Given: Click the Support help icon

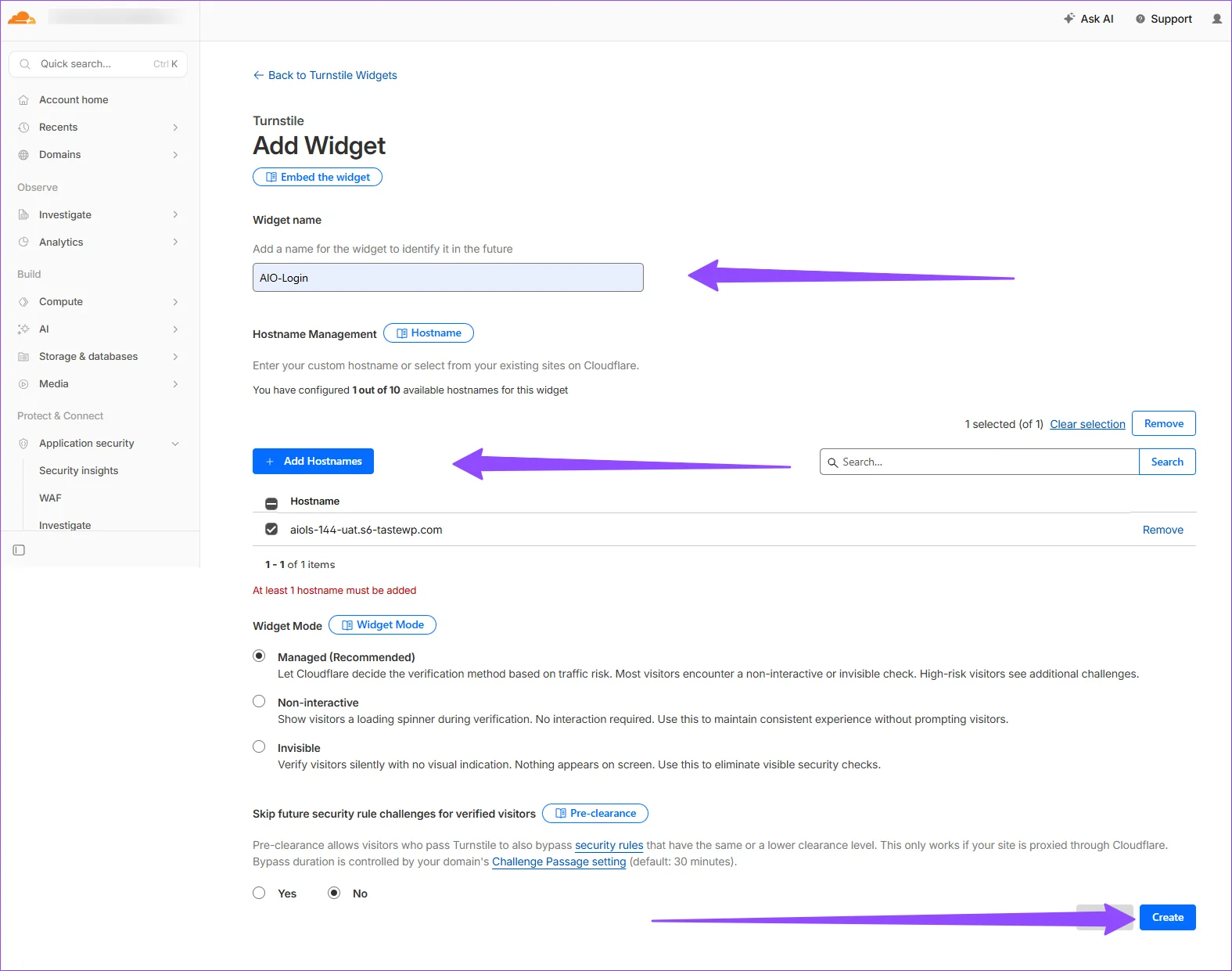Looking at the screenshot, I should click(1140, 19).
